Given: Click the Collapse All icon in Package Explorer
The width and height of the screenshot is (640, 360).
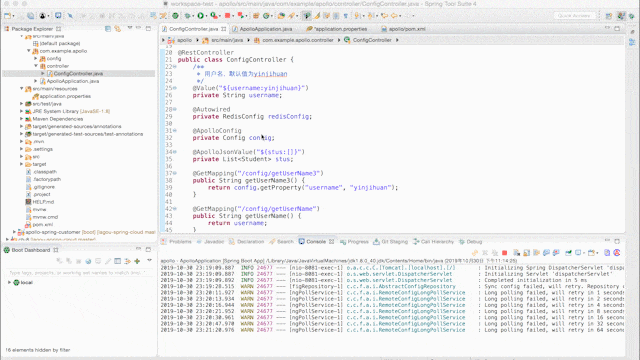Looking at the screenshot, I should point(108,29).
